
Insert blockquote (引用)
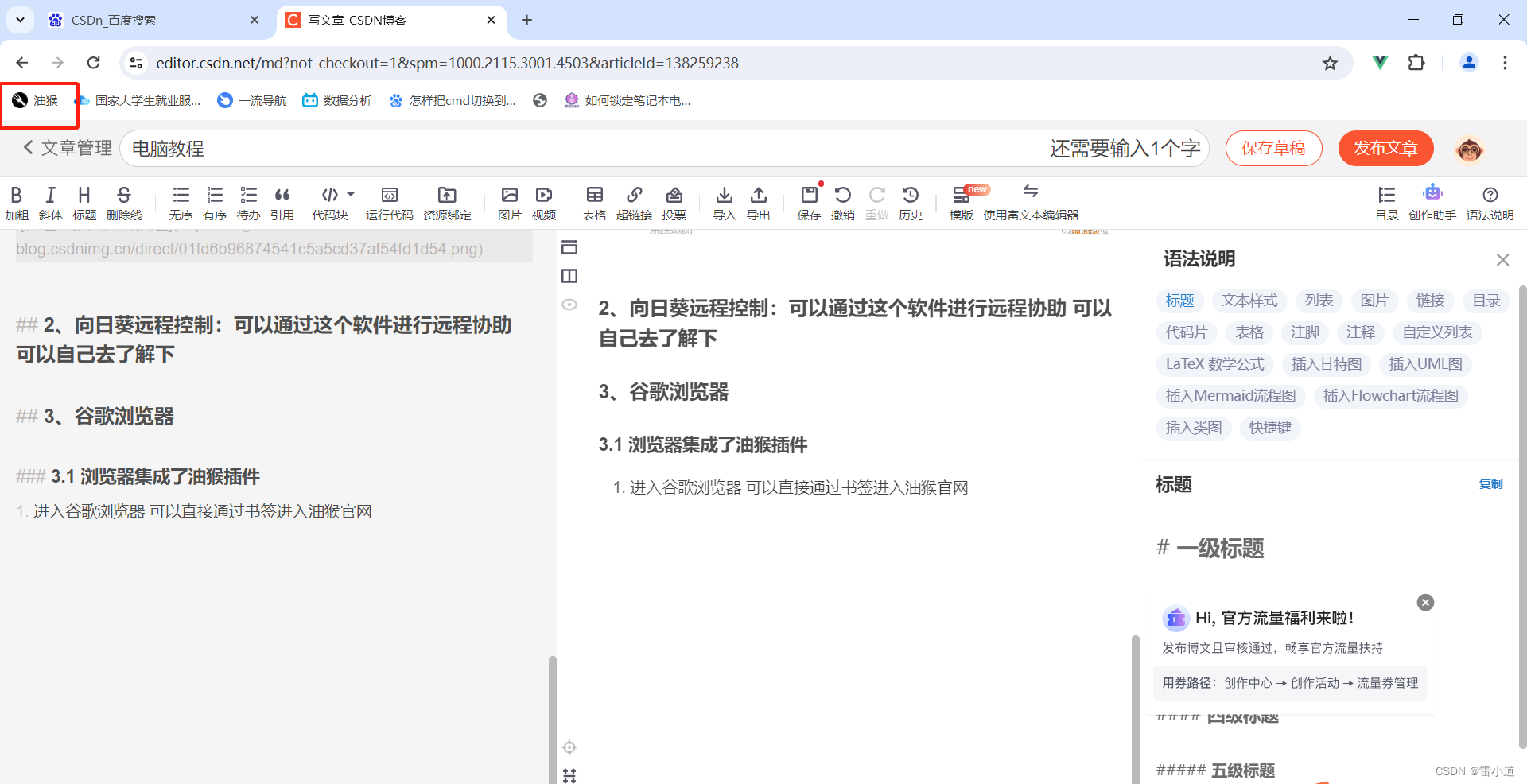282,204
